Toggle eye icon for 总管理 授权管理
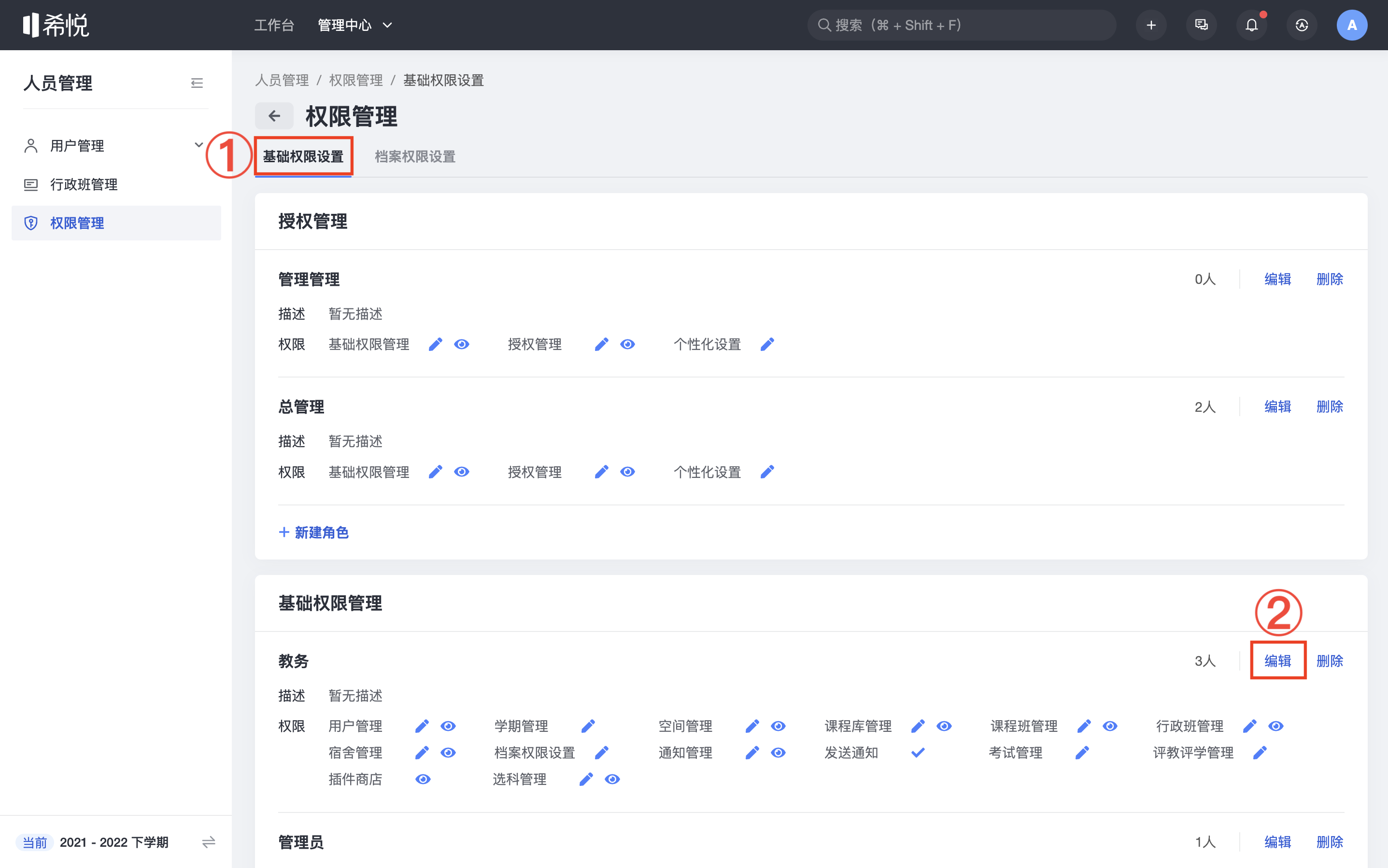 click(x=628, y=471)
